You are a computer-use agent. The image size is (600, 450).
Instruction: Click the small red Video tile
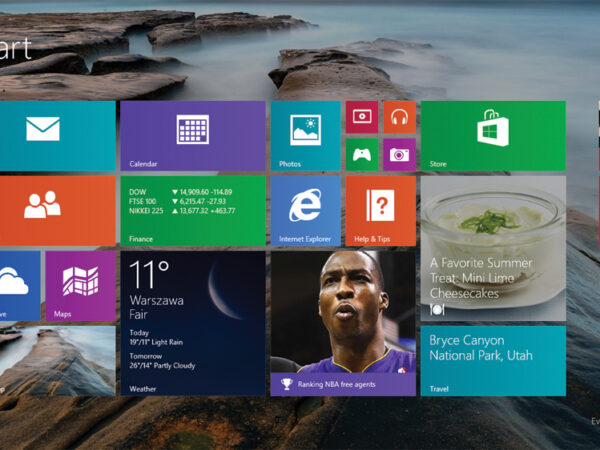pos(361,117)
